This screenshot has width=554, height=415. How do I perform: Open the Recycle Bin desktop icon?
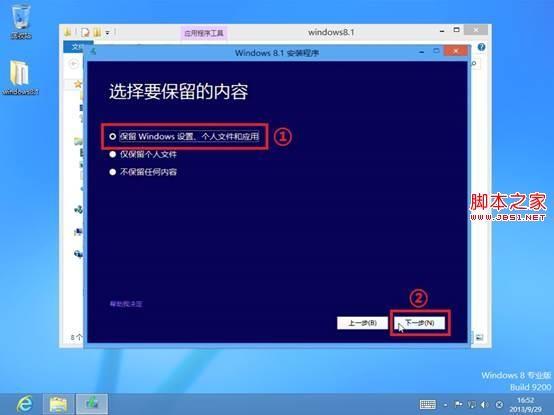[x=21, y=22]
